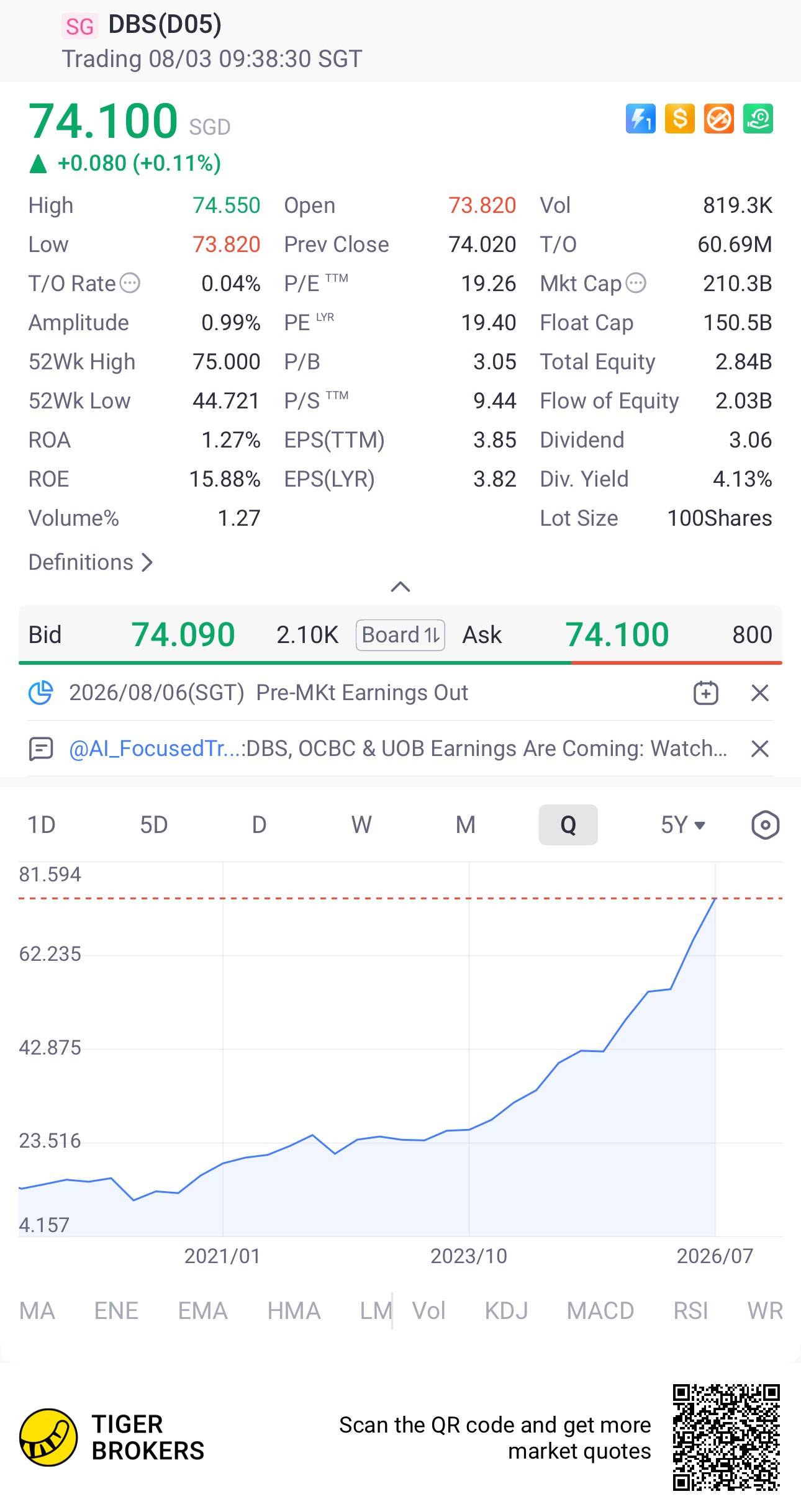The width and height of the screenshot is (801, 1512).
Task: Tap the ask size 800
Action: point(753,635)
